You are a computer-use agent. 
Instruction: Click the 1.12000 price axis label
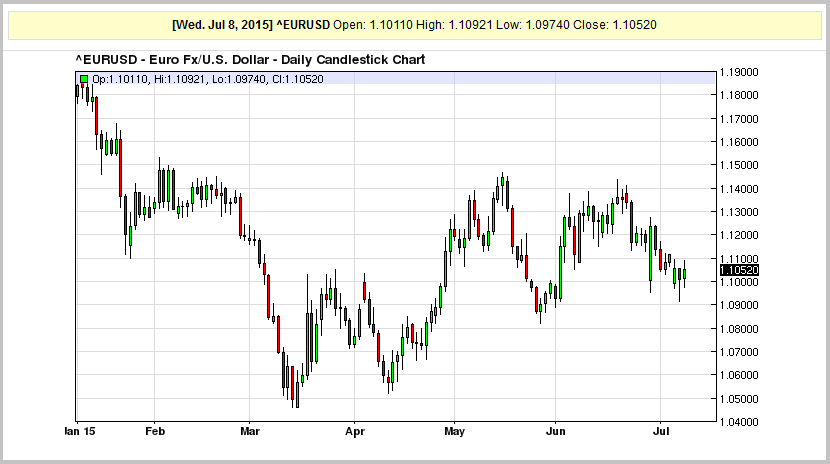coord(739,235)
